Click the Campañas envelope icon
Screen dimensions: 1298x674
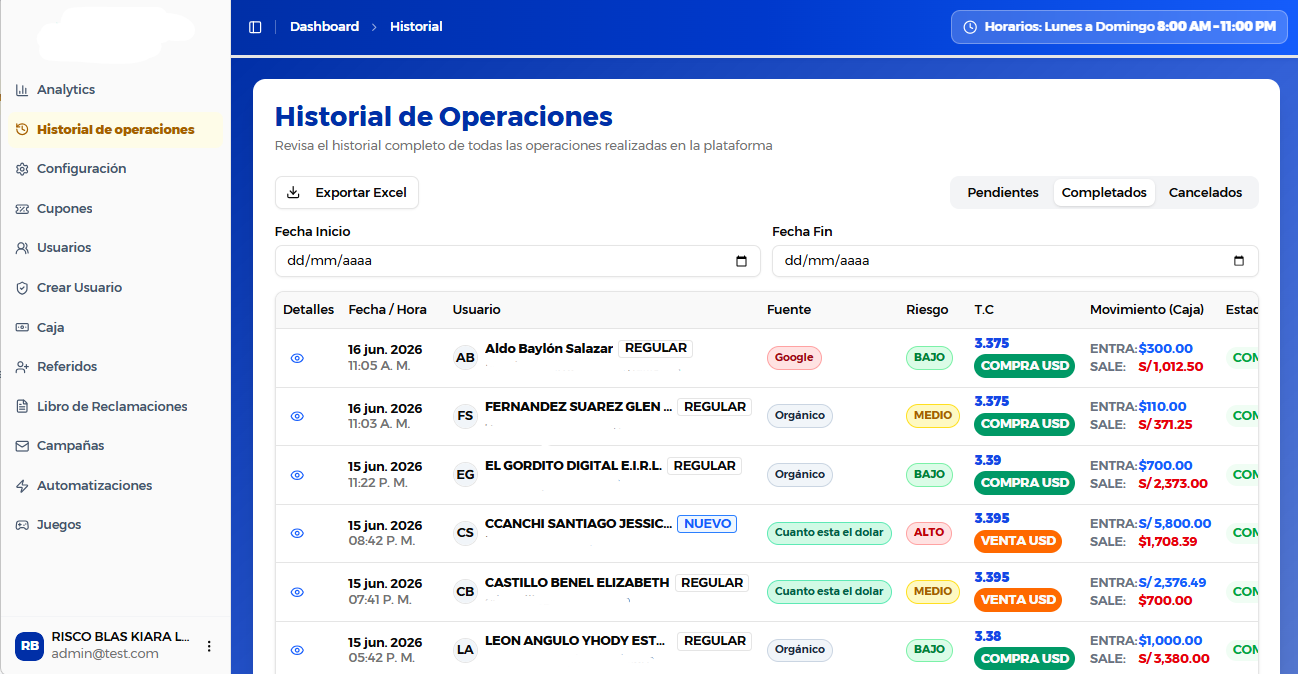pyautogui.click(x=22, y=446)
